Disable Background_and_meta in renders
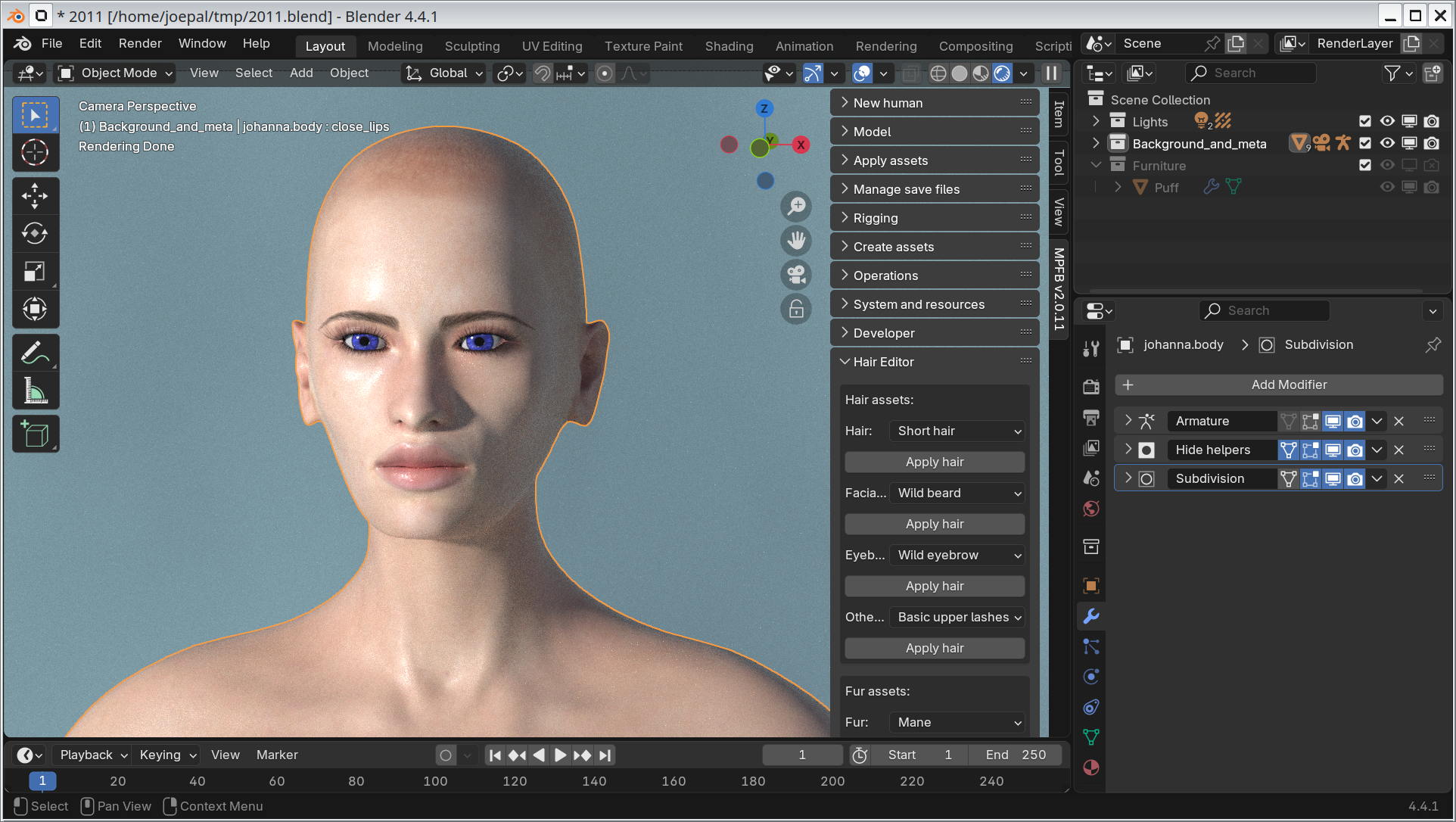1456x822 pixels. (1431, 143)
